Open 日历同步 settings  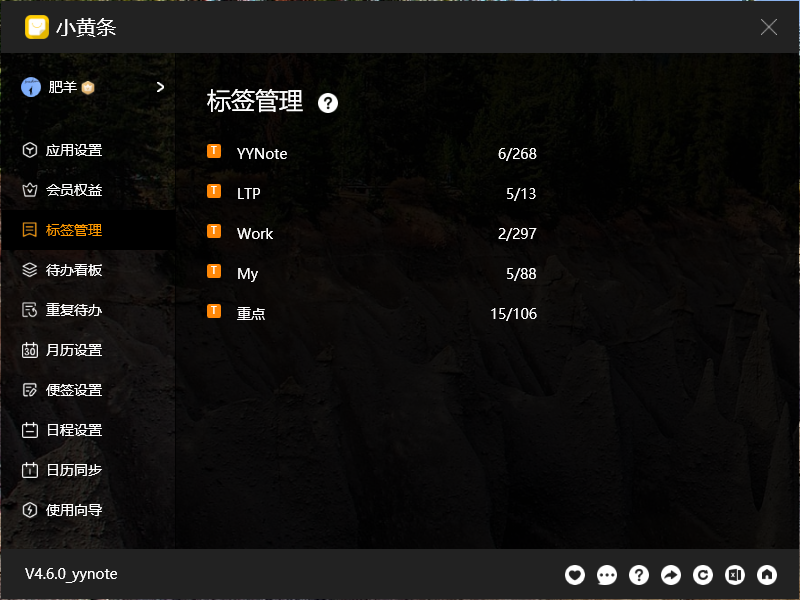pos(87,470)
